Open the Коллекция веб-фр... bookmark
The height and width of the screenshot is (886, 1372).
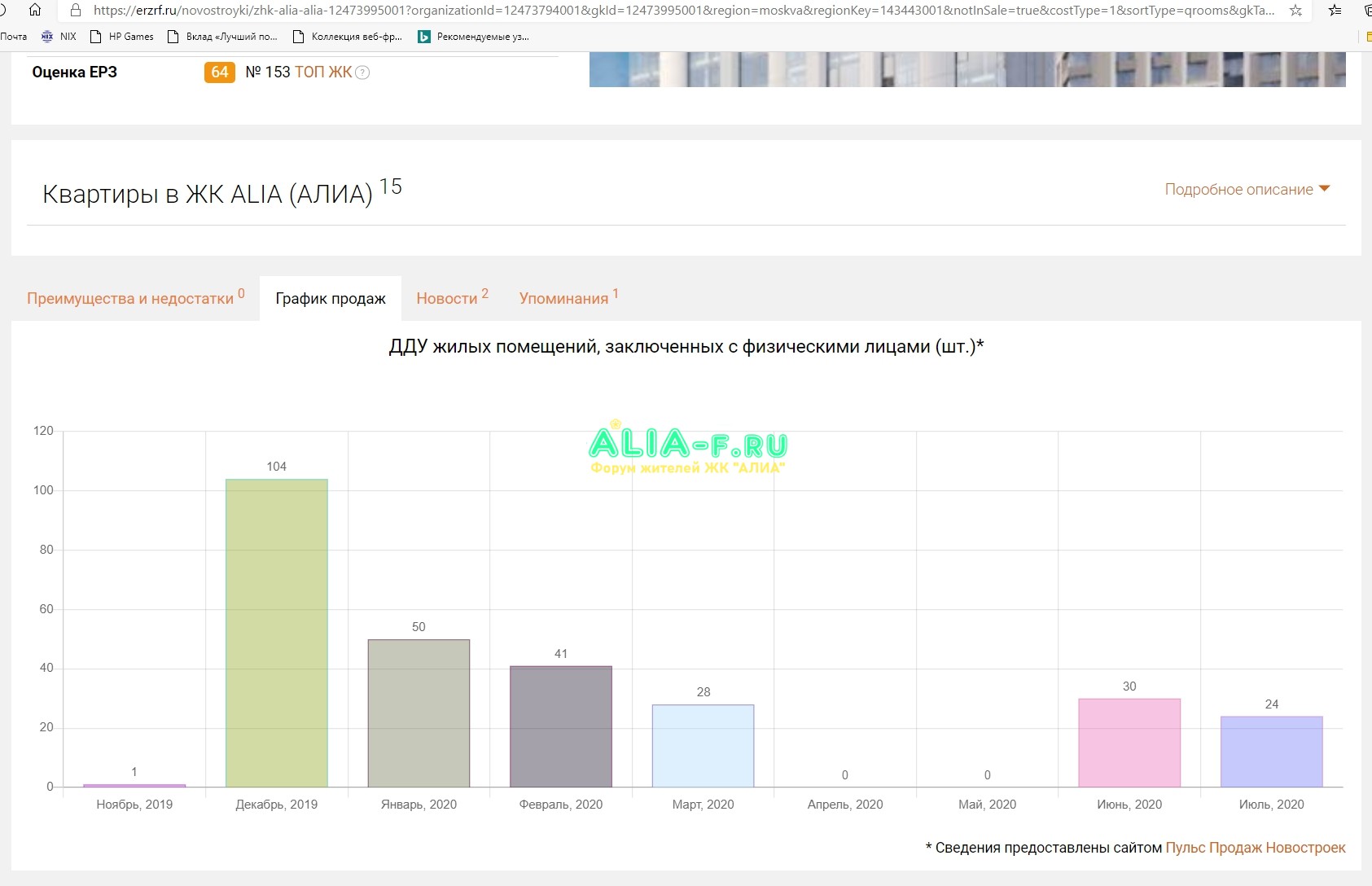pyautogui.click(x=348, y=37)
